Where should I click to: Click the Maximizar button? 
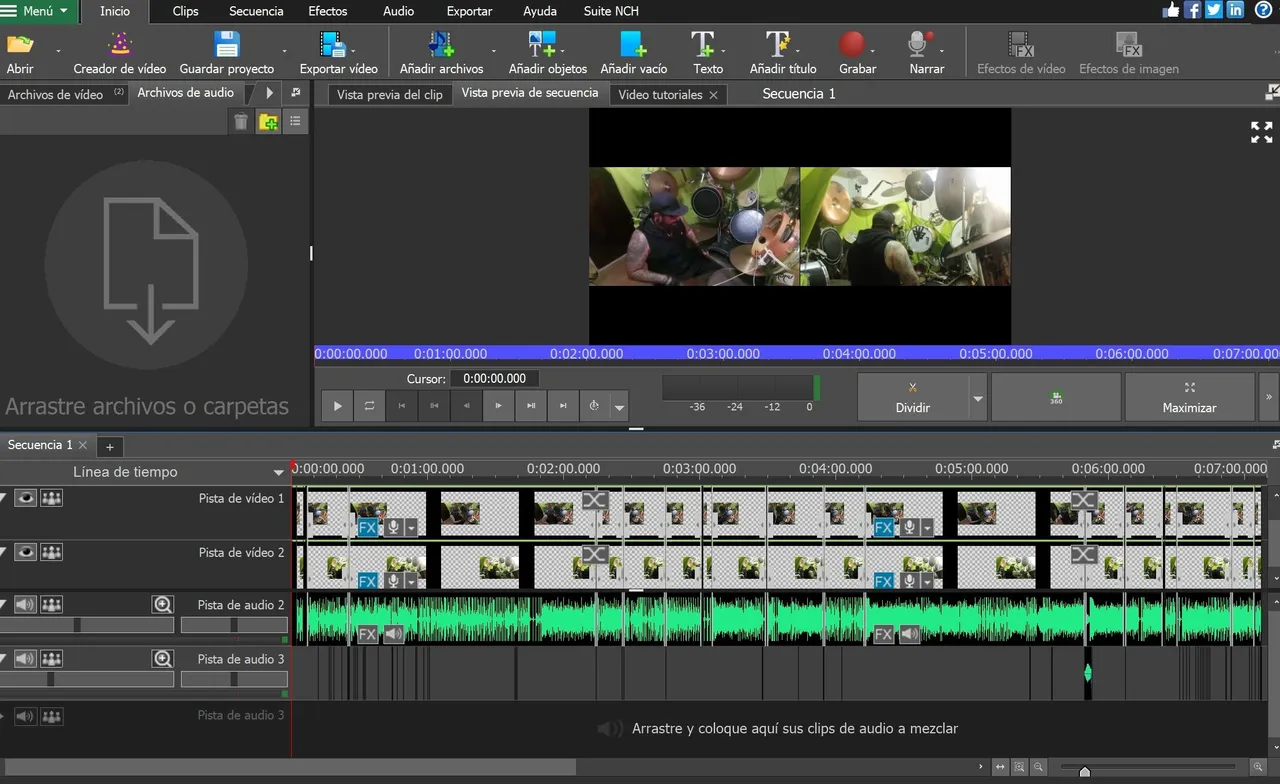point(1189,397)
